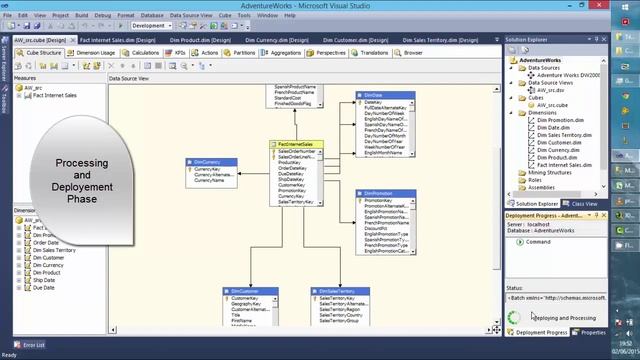The width and height of the screenshot is (640, 360).
Task: Open the Data Source View menu
Action: click(x=191, y=16)
